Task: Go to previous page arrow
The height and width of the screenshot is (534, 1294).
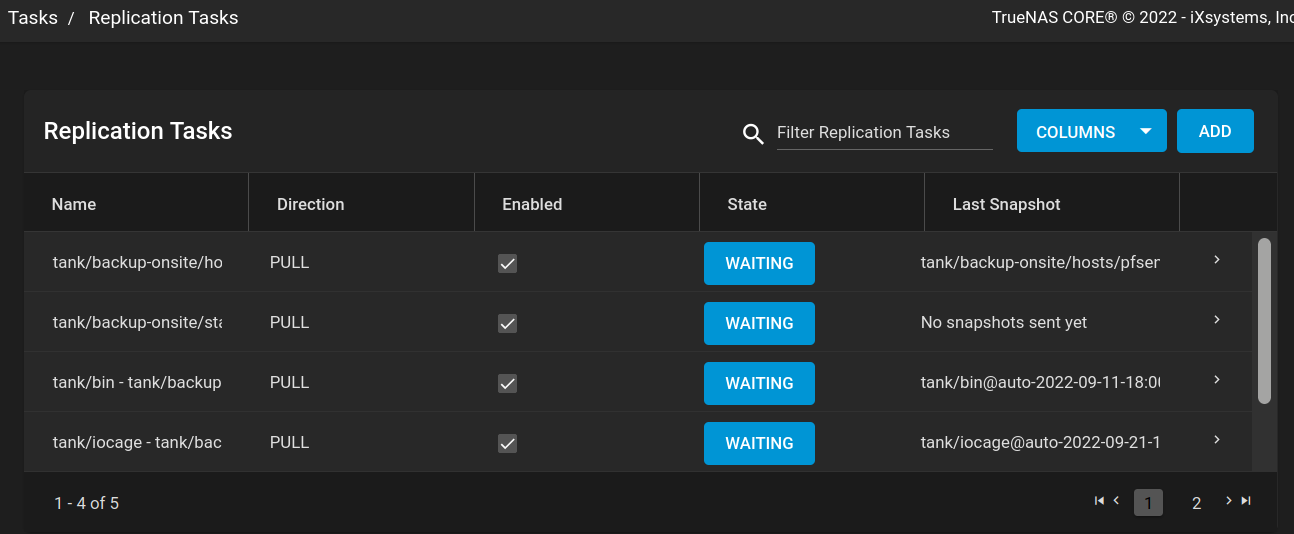Action: 1116,501
